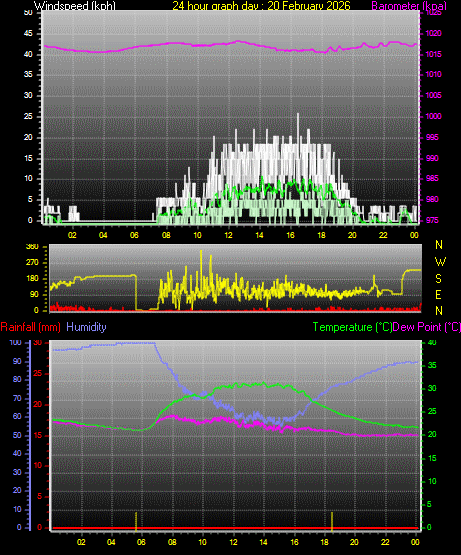Click the "1015" barometer axis value
Viewport: 461px width, 555px height.
(433, 54)
